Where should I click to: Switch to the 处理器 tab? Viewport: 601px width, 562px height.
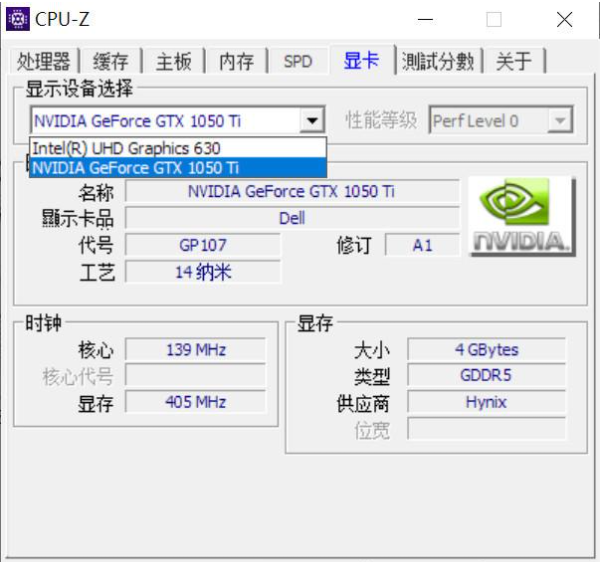click(43, 61)
